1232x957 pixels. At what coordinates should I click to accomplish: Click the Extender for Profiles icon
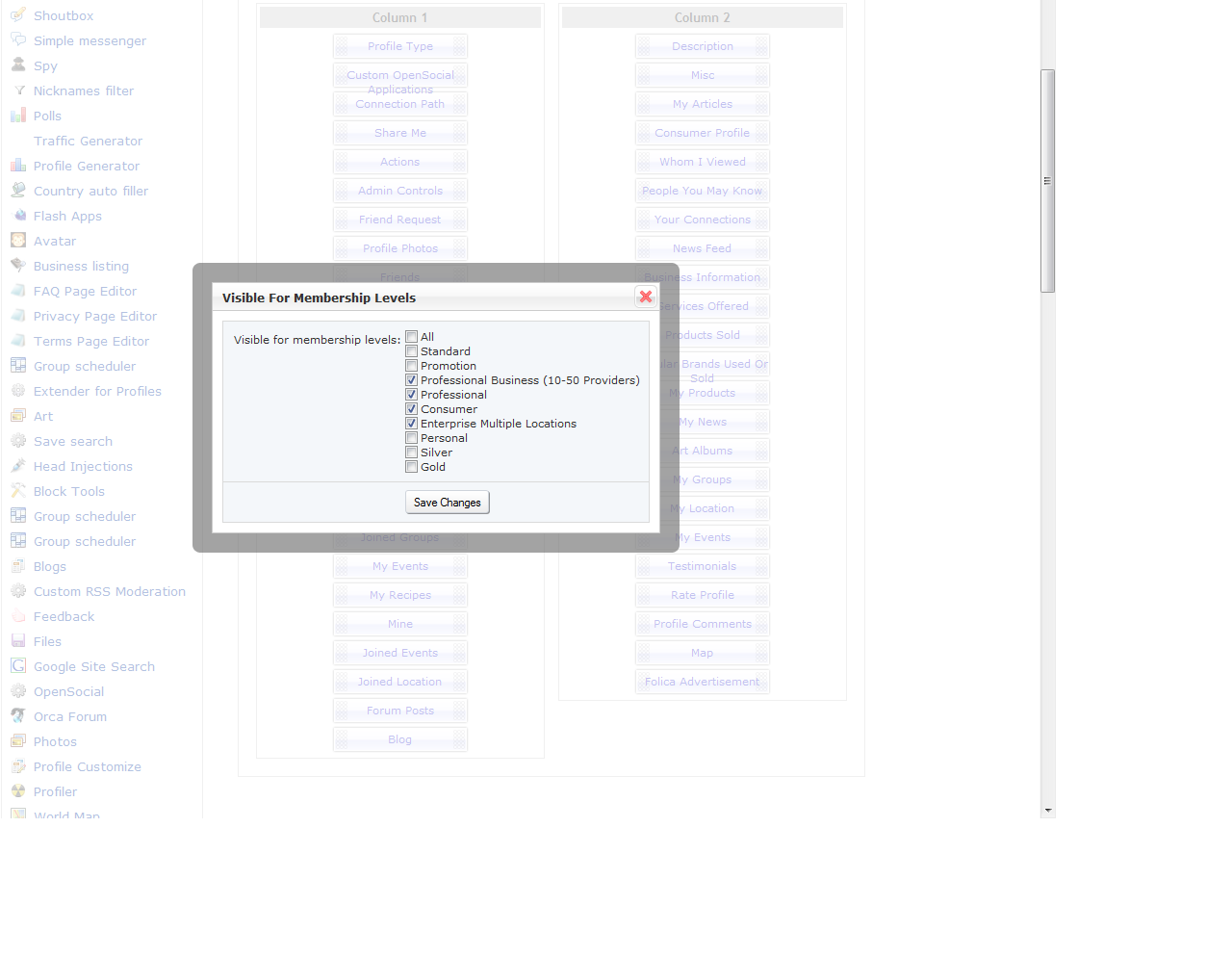(x=18, y=391)
